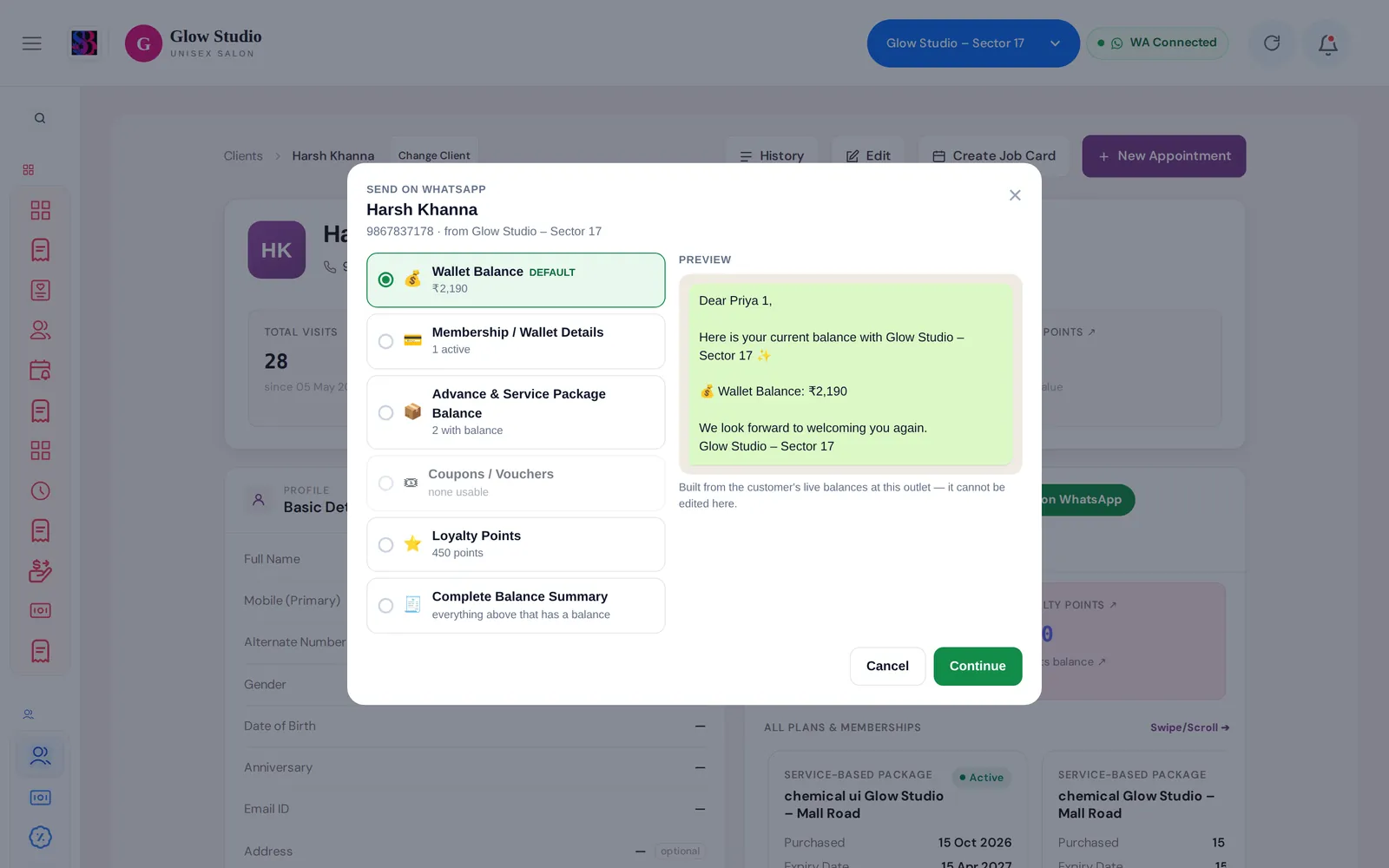This screenshot has height=868, width=1389.
Task: Click the Cancel button
Action: [x=887, y=666]
